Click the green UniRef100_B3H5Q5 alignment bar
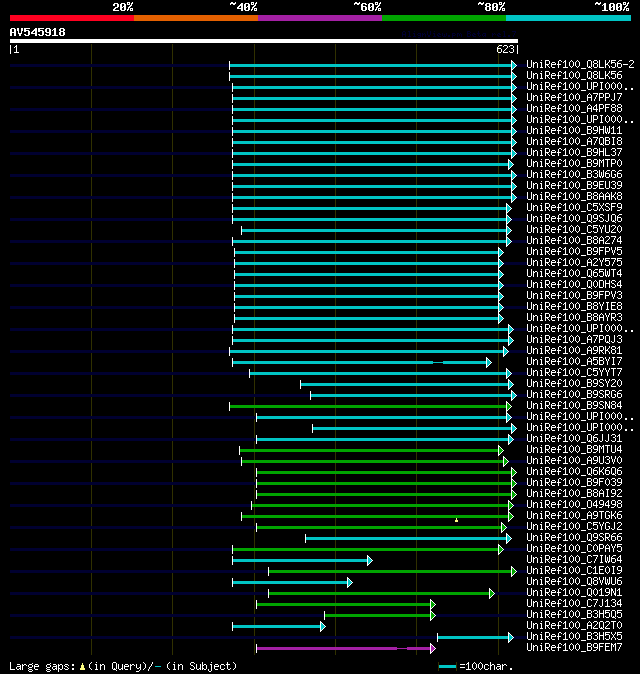Image resolution: width=640 pixels, height=674 pixels. click(378, 616)
